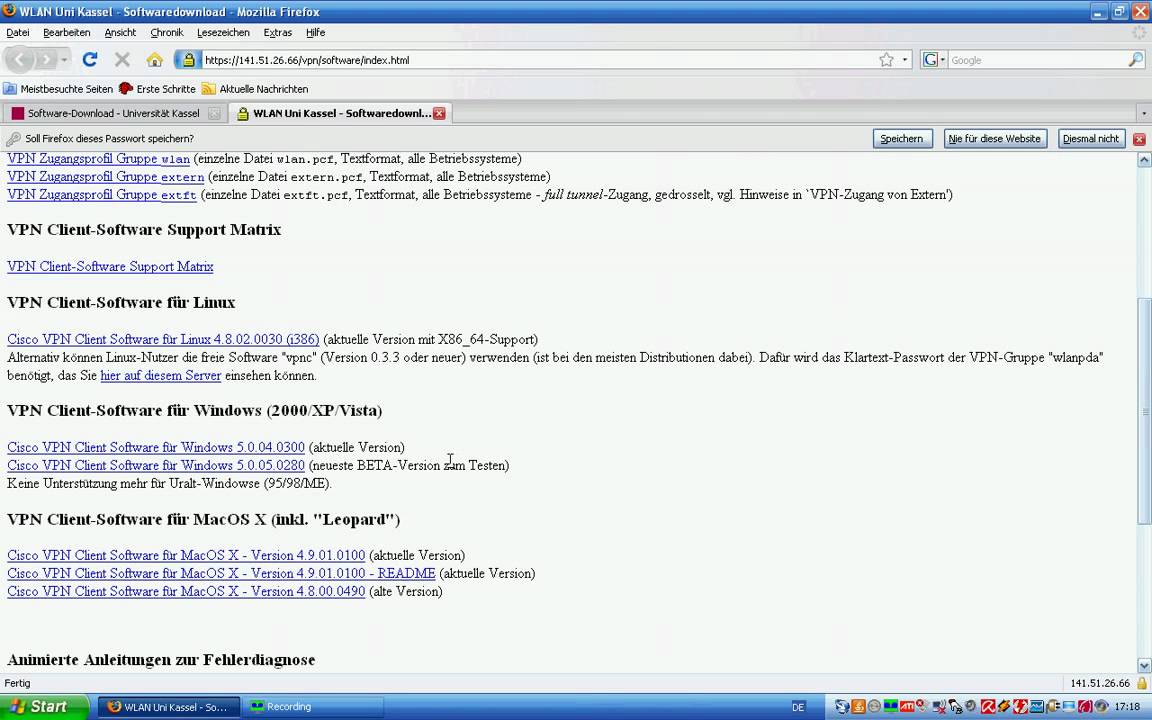1152x720 pixels.
Task: Follow the 'hier auf diesem Server' link
Action: click(161, 375)
